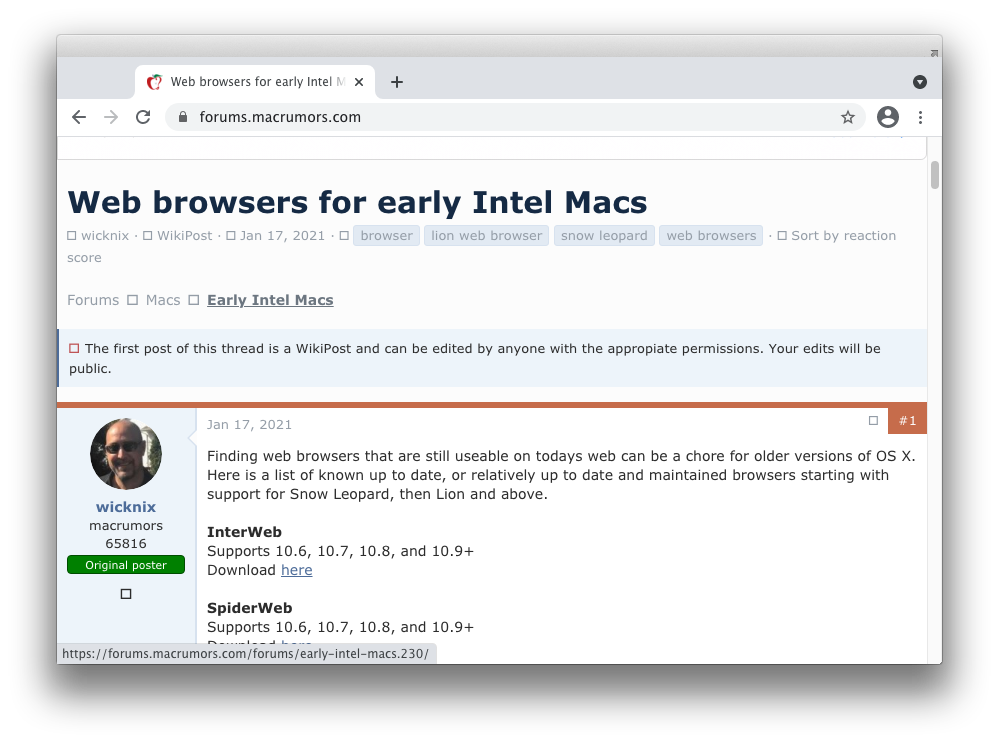Viewport: 999px width, 743px height.
Task: Click the macrumors 65816 user title text
Action: (x=126, y=535)
